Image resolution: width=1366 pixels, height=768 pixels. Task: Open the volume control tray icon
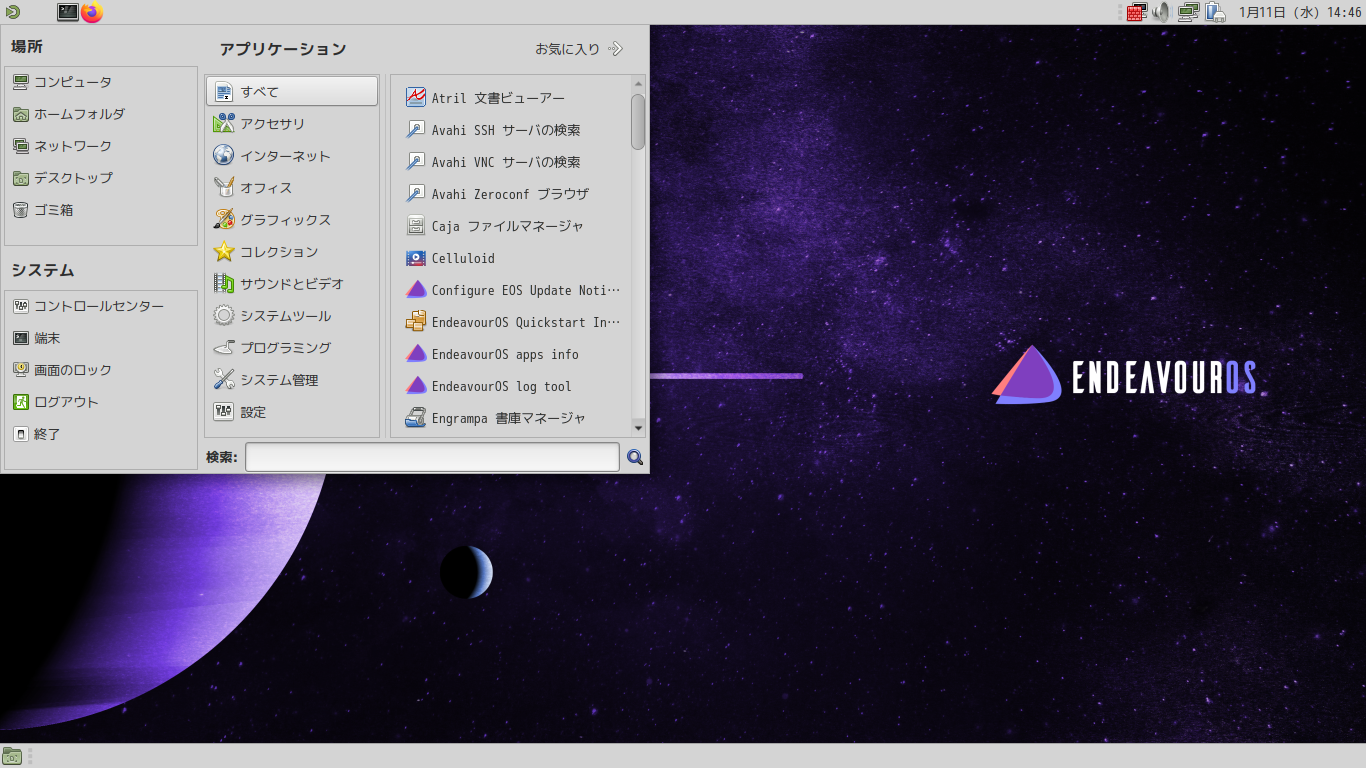point(1162,13)
